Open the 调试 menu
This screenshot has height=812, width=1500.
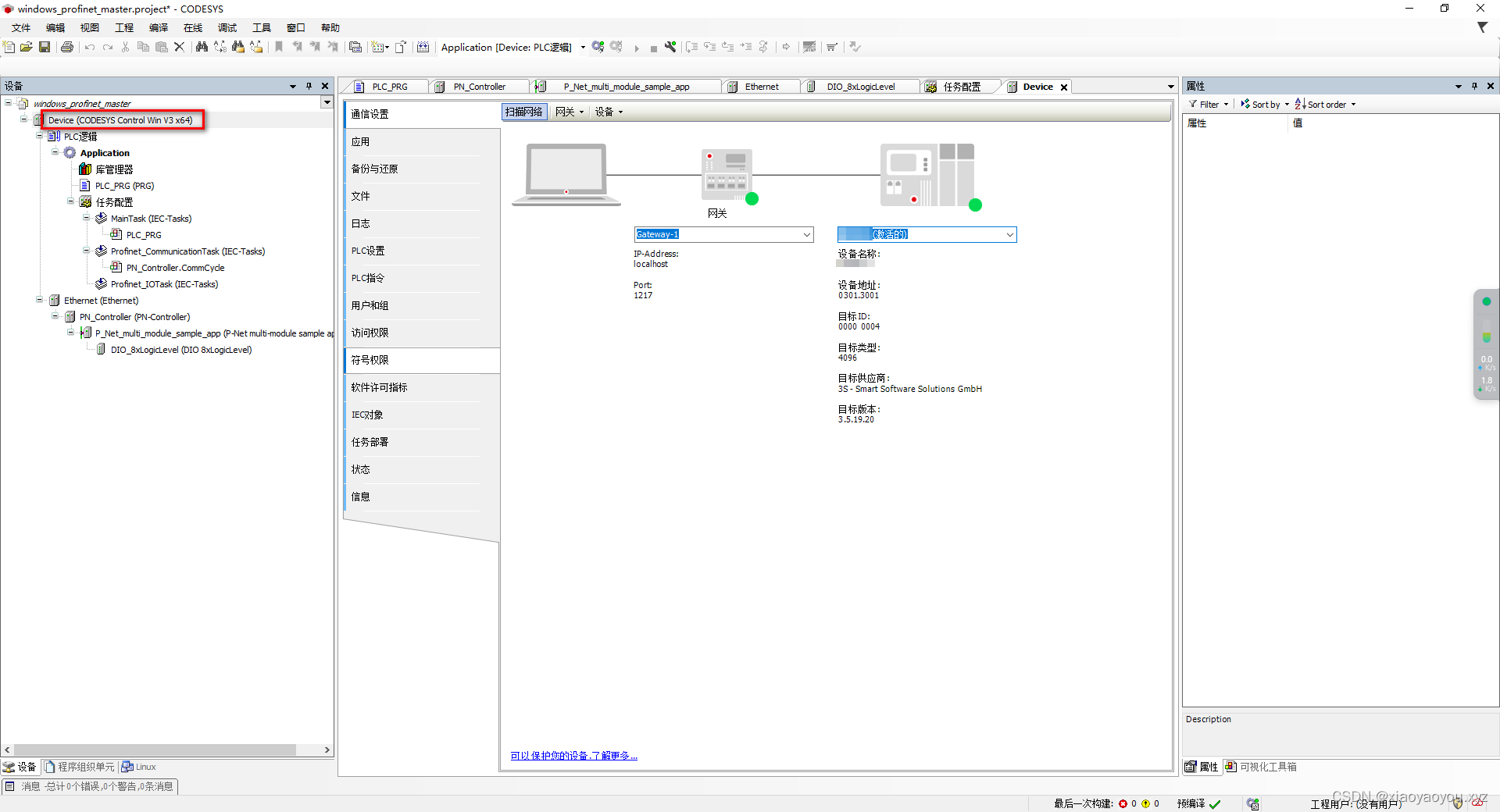pyautogui.click(x=227, y=28)
